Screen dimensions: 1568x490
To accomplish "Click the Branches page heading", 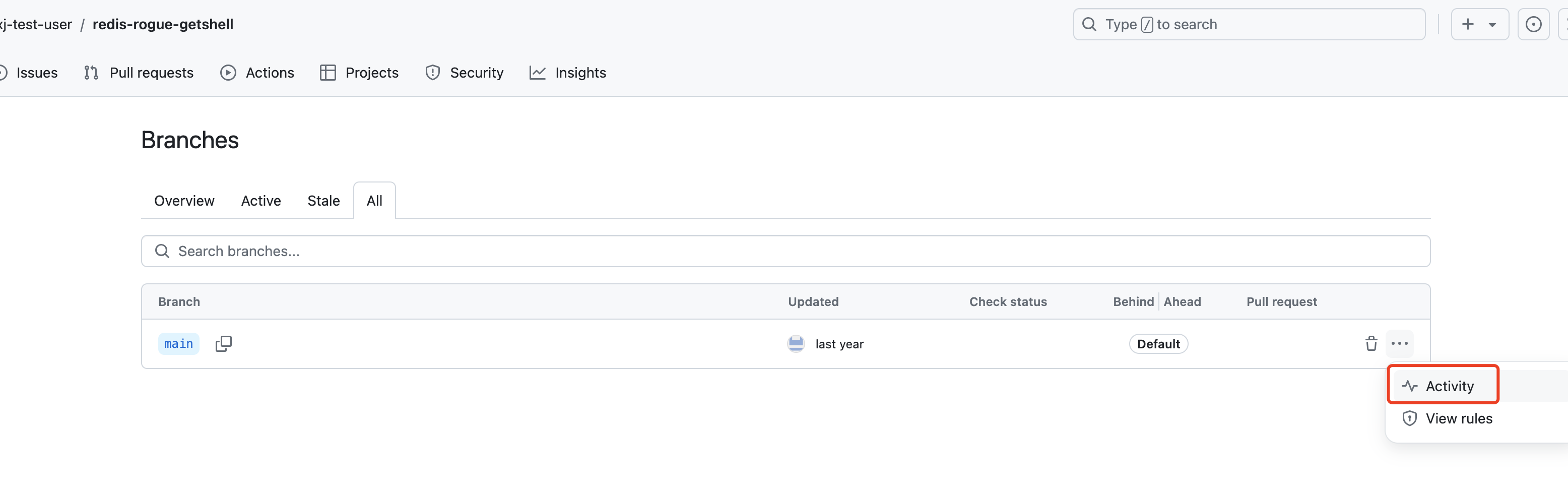I will coord(190,141).
